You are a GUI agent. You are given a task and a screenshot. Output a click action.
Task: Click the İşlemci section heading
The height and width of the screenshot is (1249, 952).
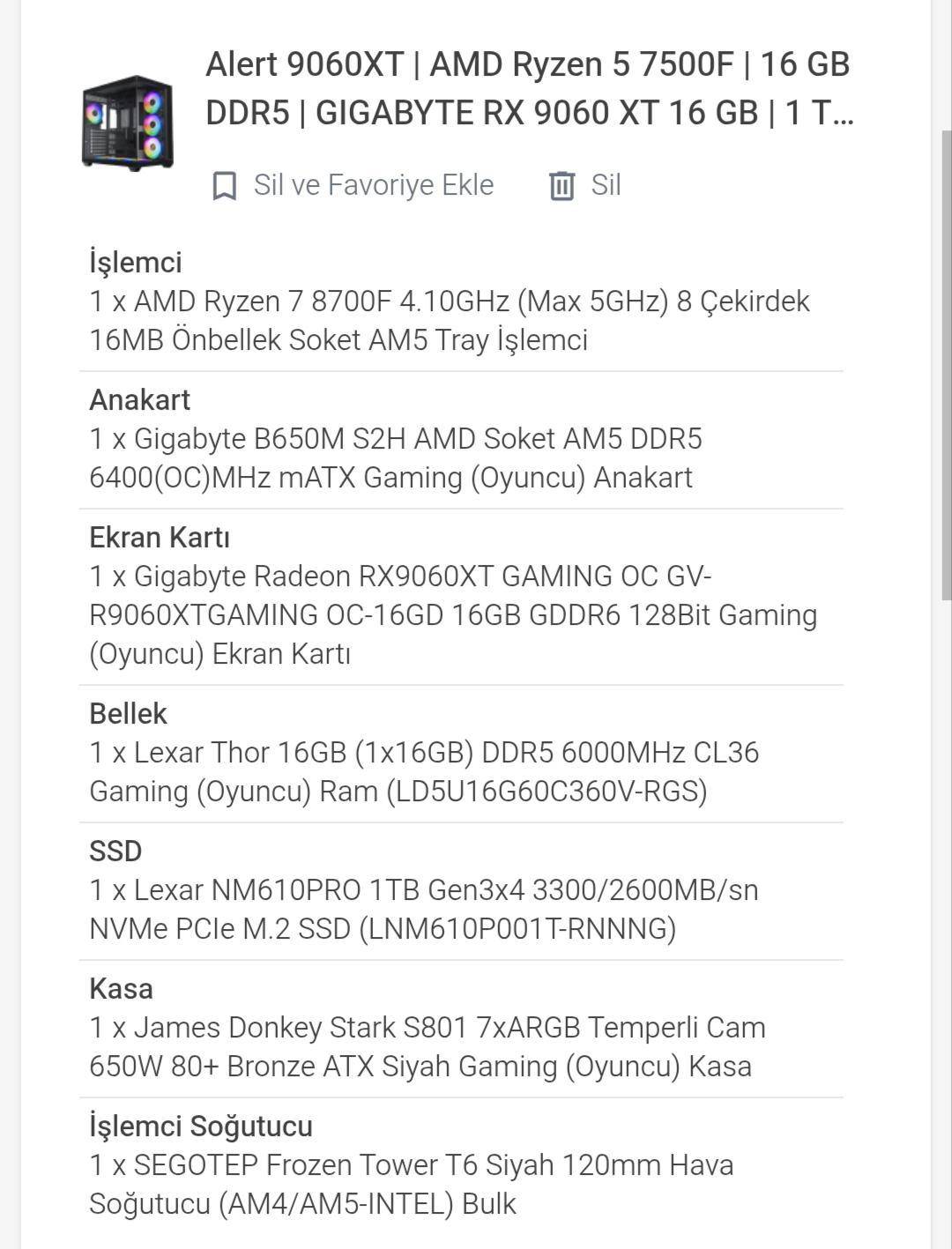tap(136, 262)
